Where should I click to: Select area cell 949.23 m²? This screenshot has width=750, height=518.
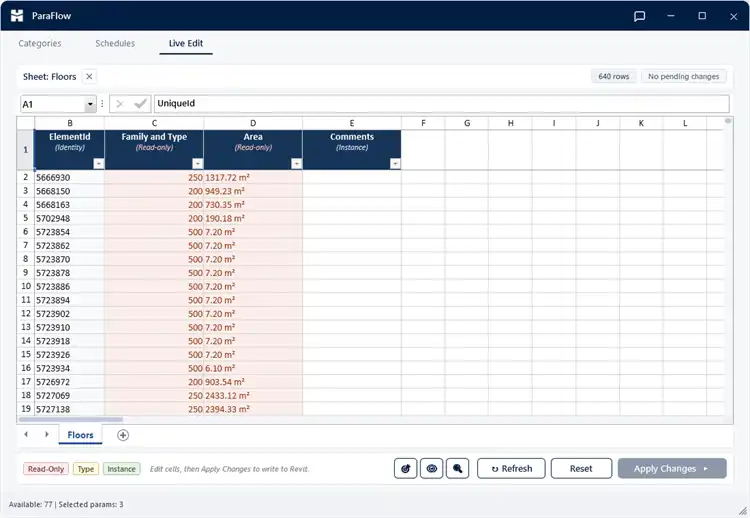(x=253, y=191)
